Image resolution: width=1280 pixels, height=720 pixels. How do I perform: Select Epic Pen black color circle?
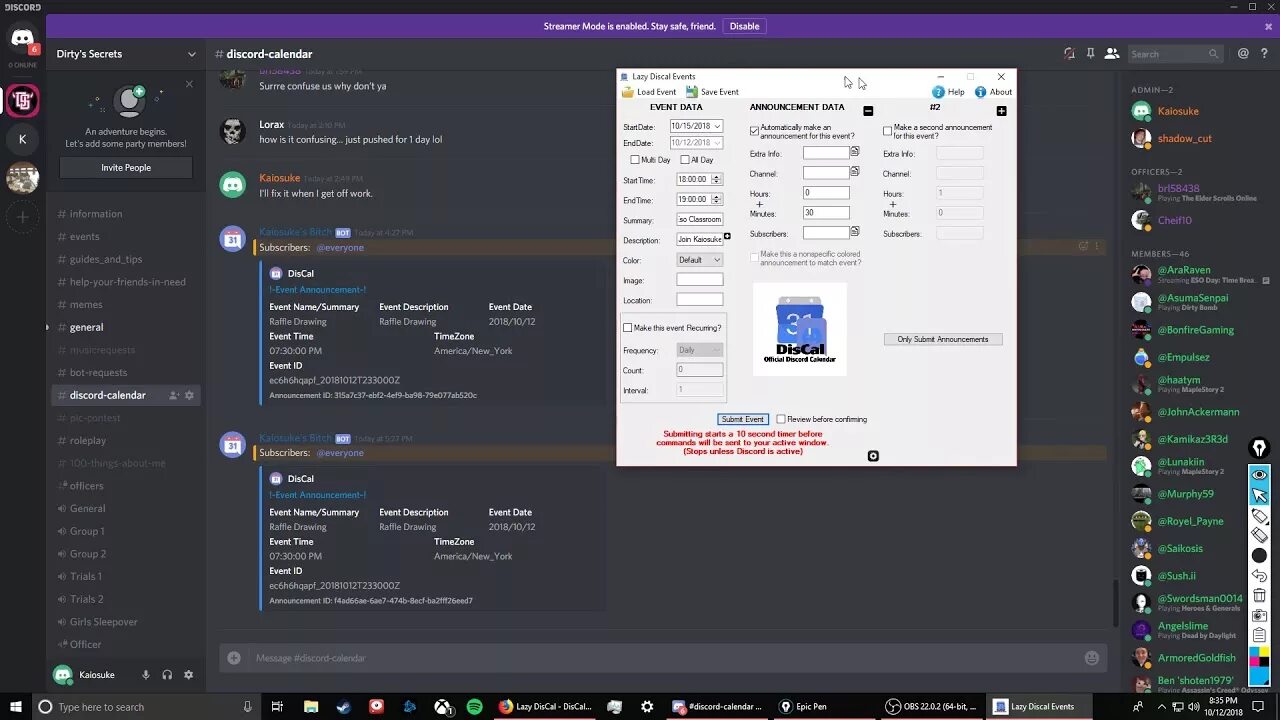click(1260, 555)
